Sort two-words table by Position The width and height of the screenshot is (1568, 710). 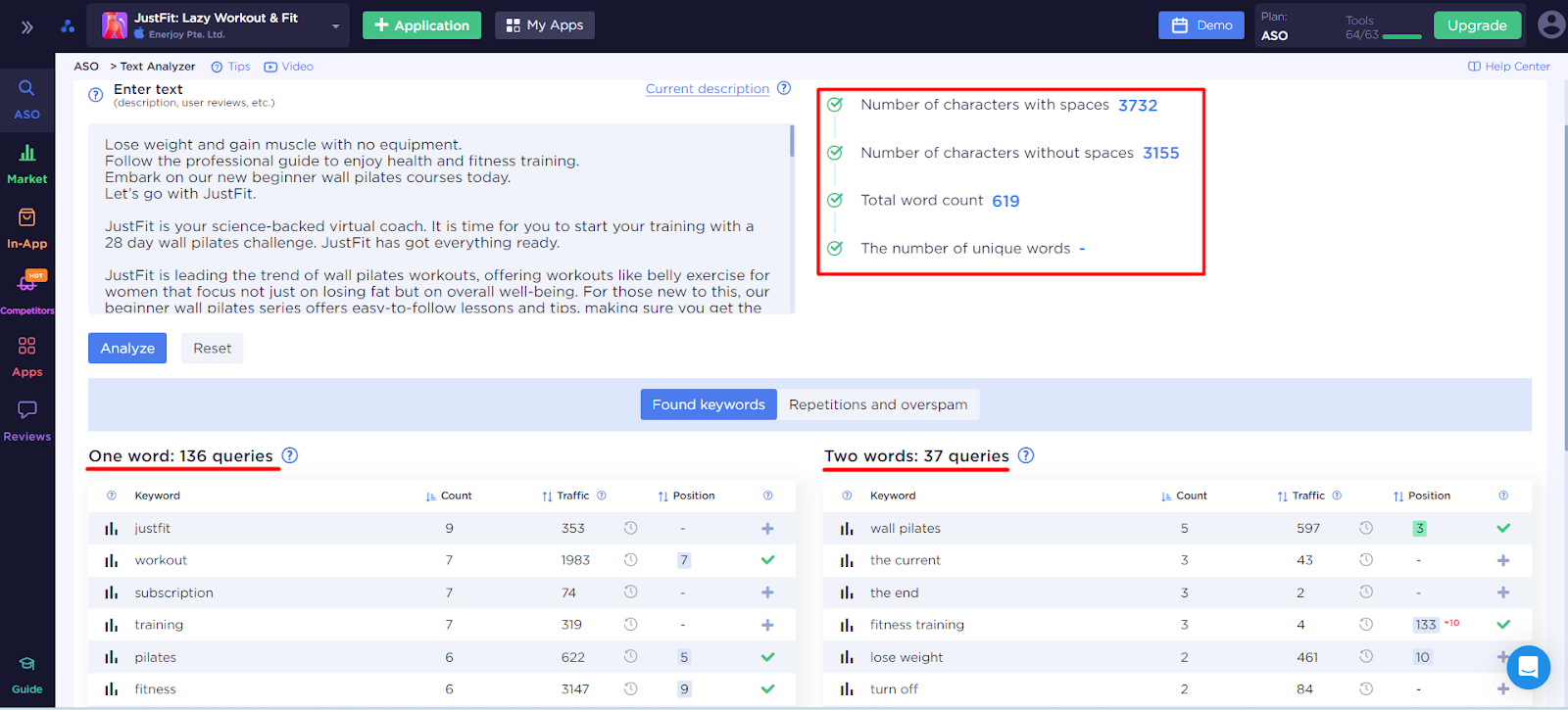click(1421, 496)
